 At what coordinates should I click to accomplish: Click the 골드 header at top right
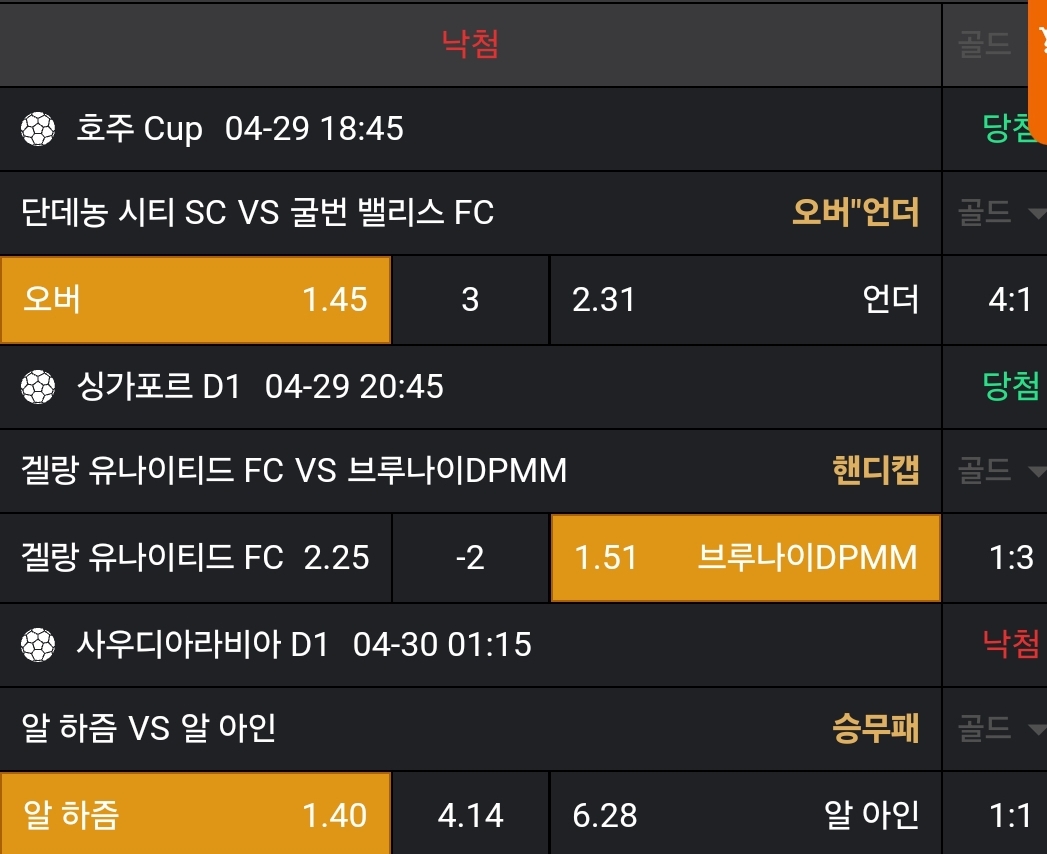tap(985, 44)
